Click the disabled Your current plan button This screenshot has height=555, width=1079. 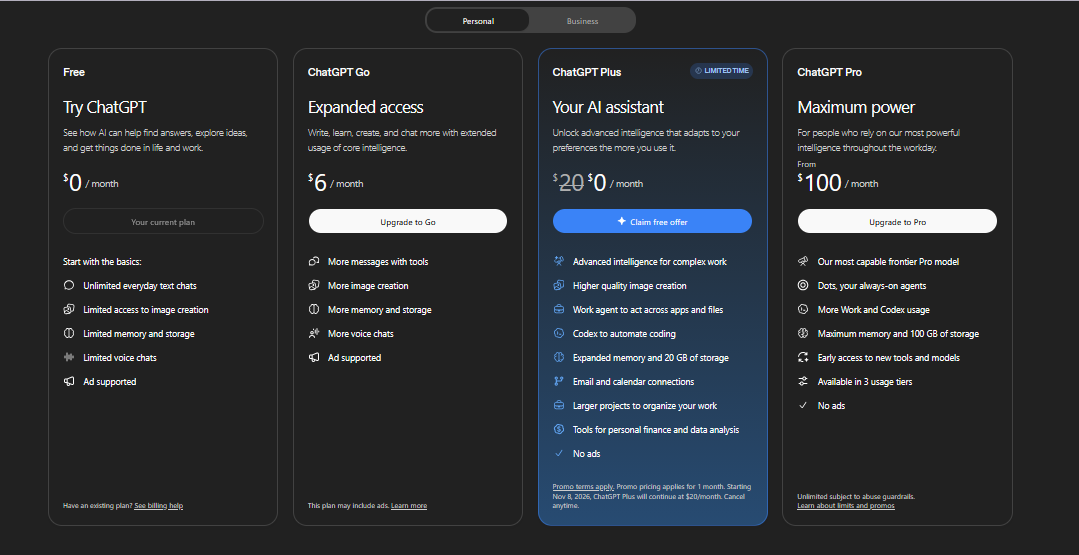(x=163, y=221)
